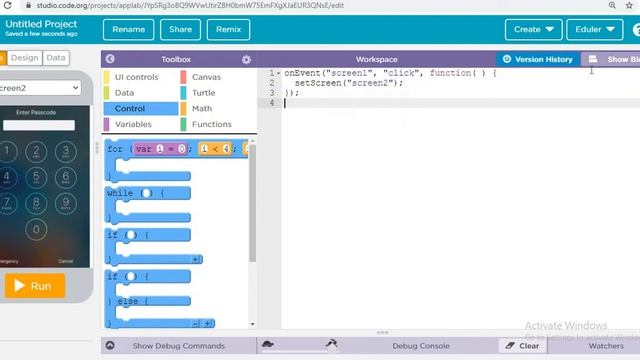Open Toolbox settings with the gear icon

(246, 60)
